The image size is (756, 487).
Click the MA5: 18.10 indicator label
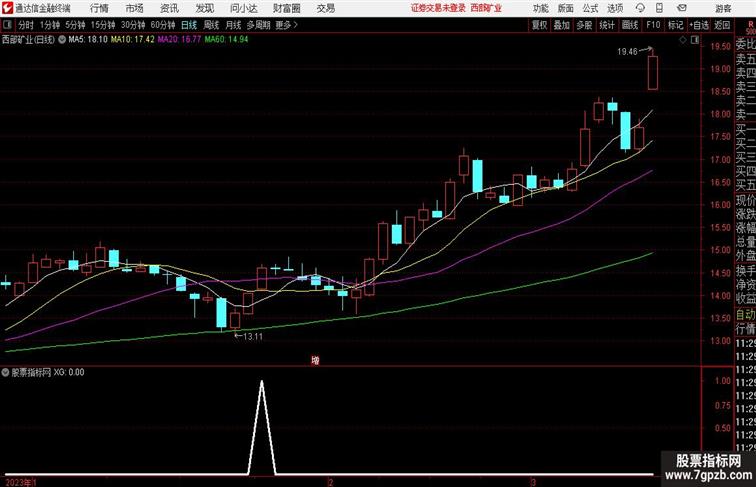click(88, 40)
